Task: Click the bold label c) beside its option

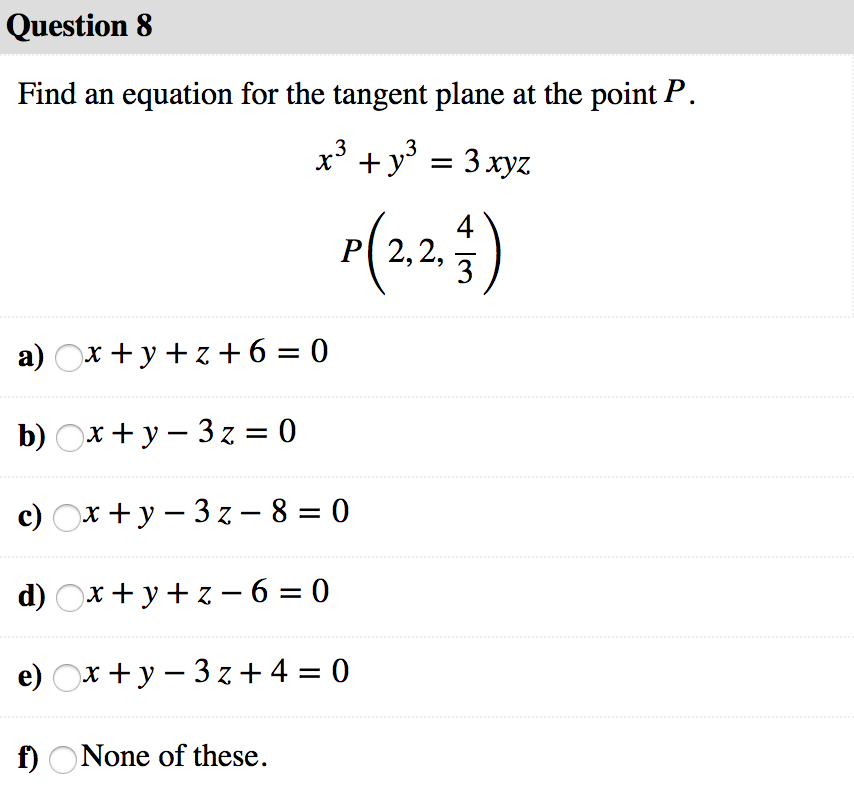Action: coord(28,516)
